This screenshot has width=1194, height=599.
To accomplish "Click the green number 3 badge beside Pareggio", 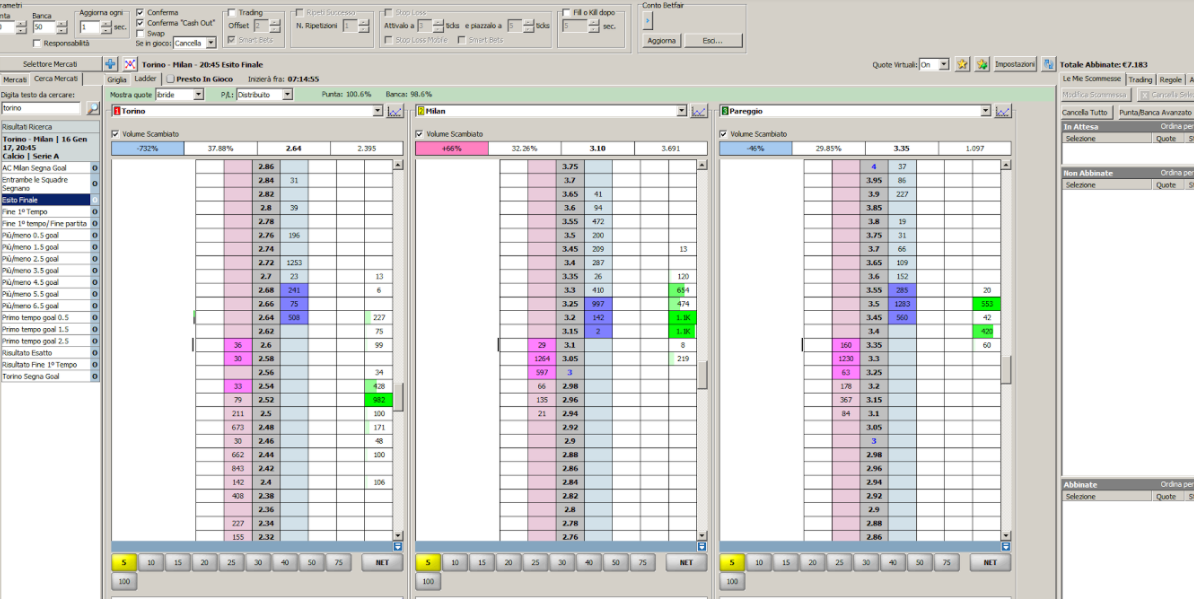I will [725, 111].
